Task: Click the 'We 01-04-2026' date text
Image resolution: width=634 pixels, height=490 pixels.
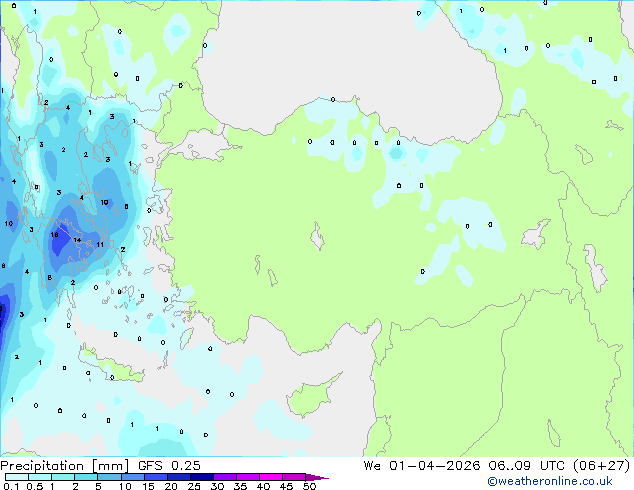Action: (422, 466)
